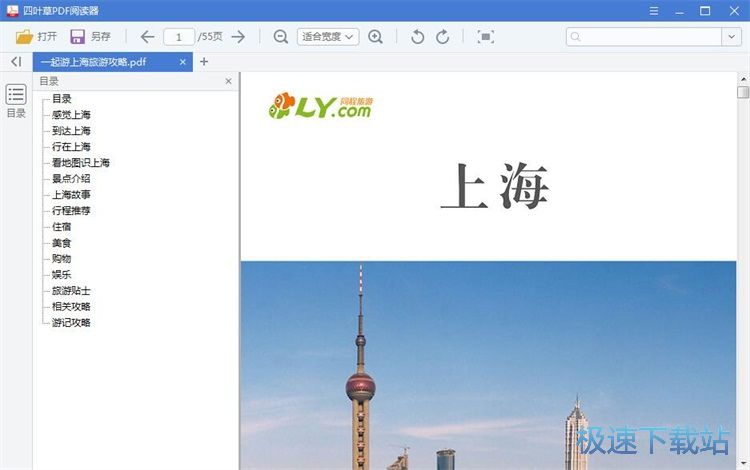
Task: Go to previous page arrow
Action: (147, 37)
